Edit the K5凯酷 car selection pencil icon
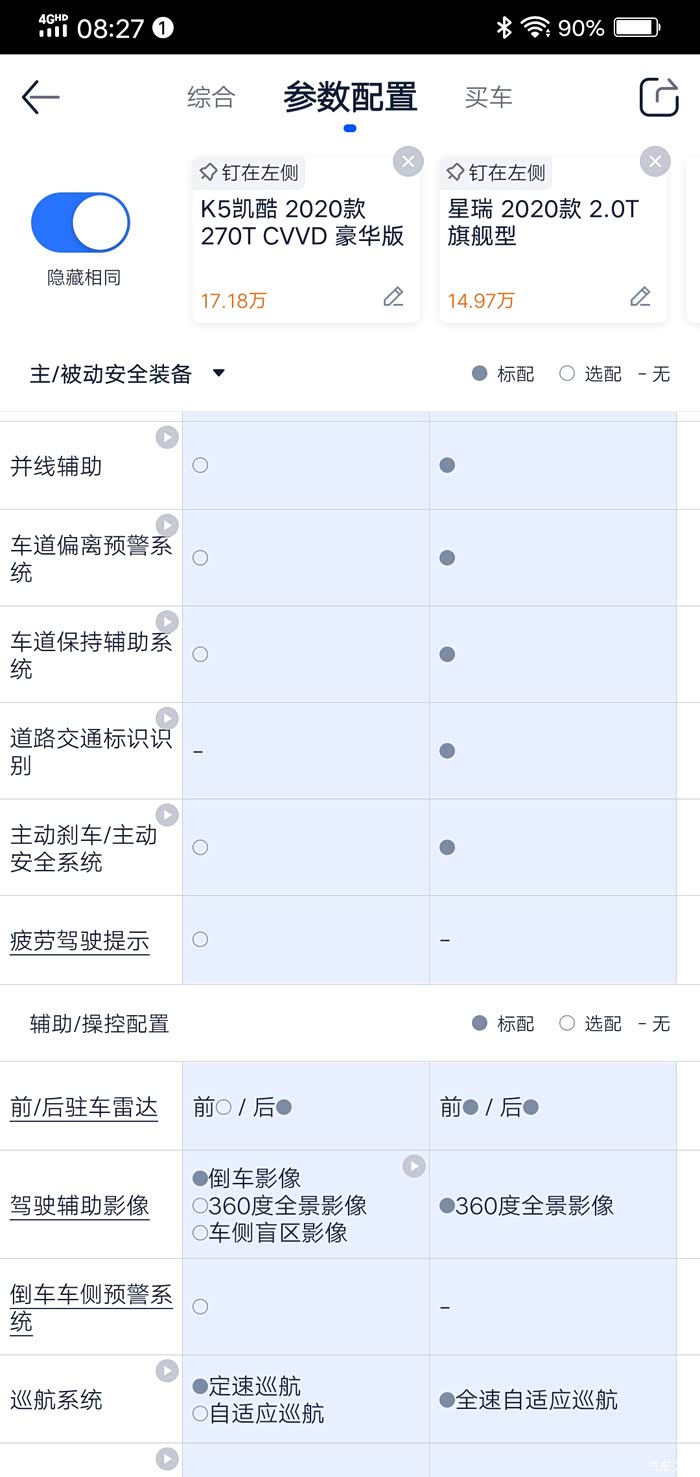This screenshot has height=1477, width=700. coord(393,297)
